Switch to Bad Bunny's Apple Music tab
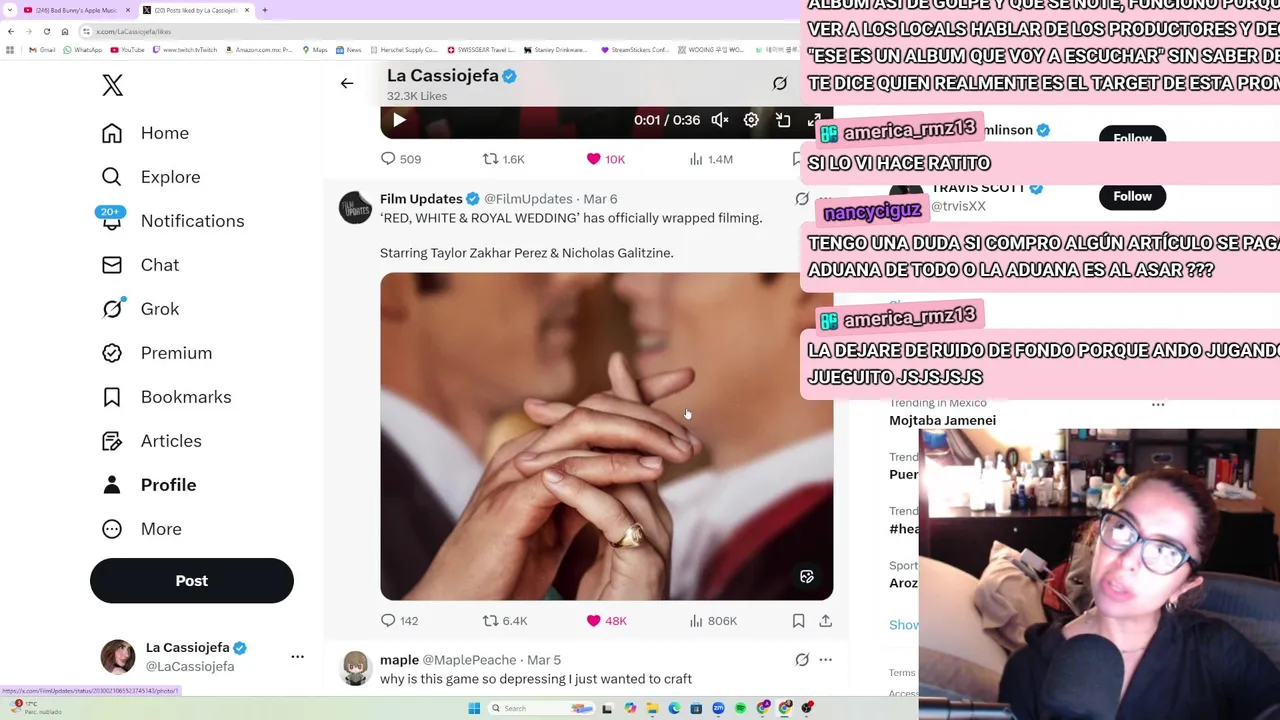Image resolution: width=1280 pixels, height=720 pixels. [78, 10]
